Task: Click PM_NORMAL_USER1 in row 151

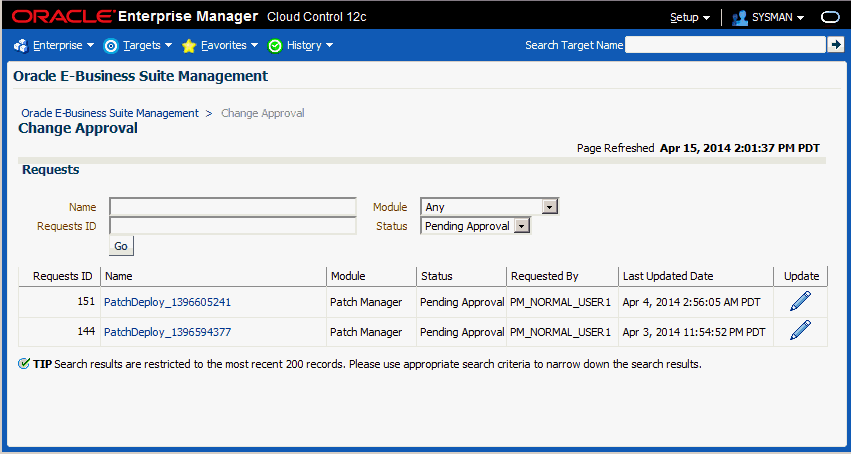Action: click(x=560, y=302)
